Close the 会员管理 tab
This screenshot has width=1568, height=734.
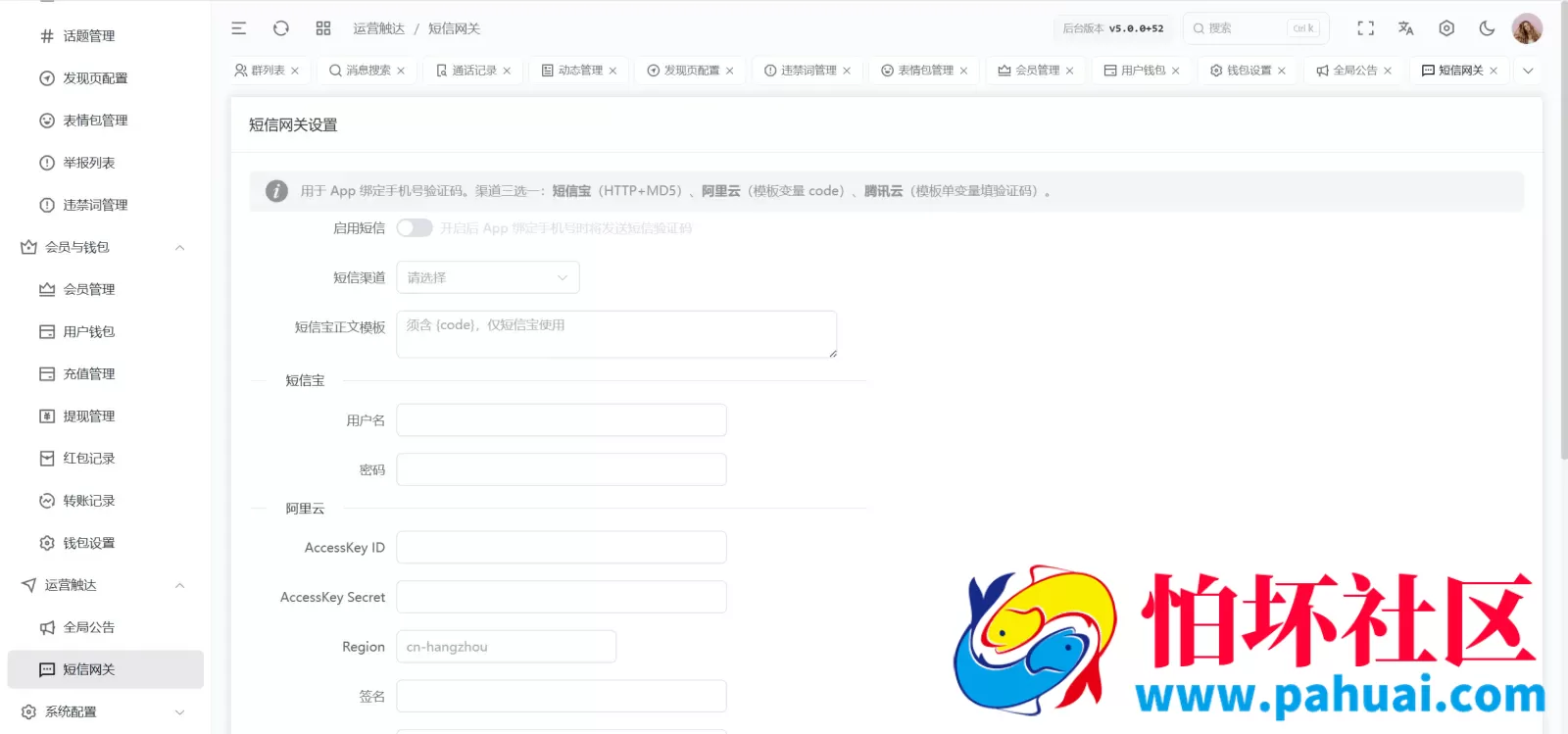[1069, 71]
